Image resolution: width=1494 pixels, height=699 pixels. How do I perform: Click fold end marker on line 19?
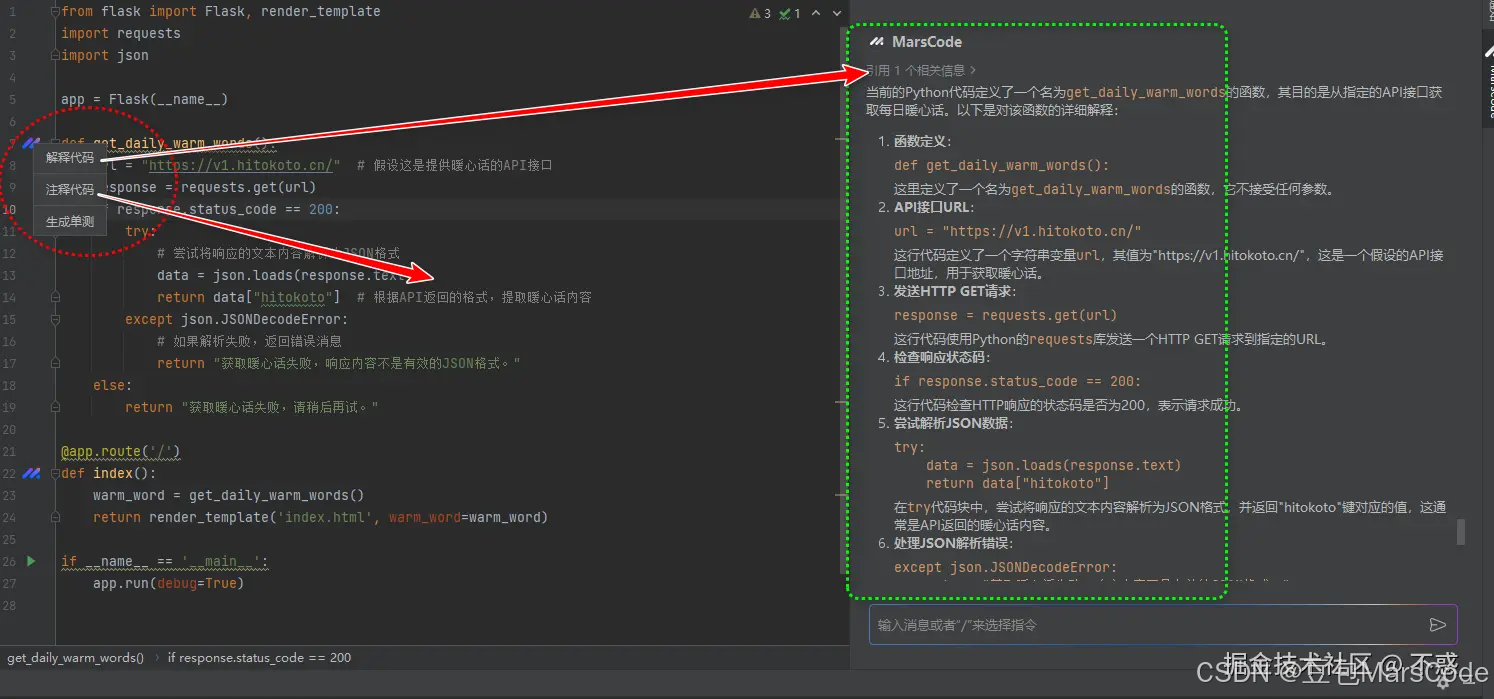click(x=53, y=407)
